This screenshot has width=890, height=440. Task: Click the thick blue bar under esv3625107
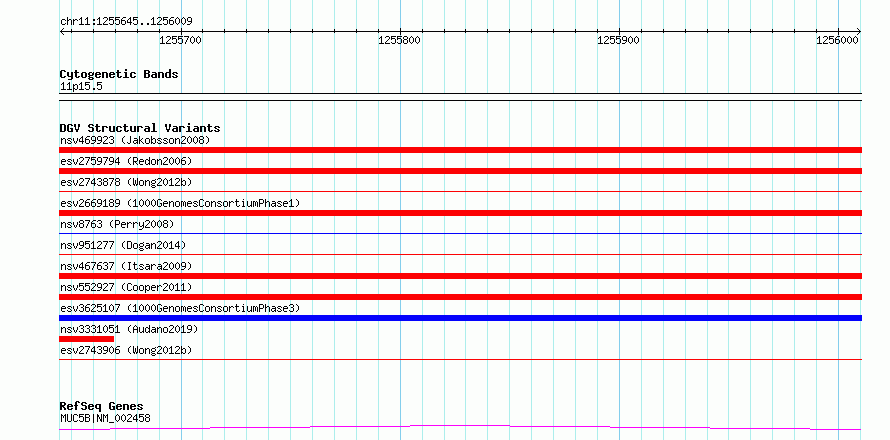pyautogui.click(x=460, y=318)
